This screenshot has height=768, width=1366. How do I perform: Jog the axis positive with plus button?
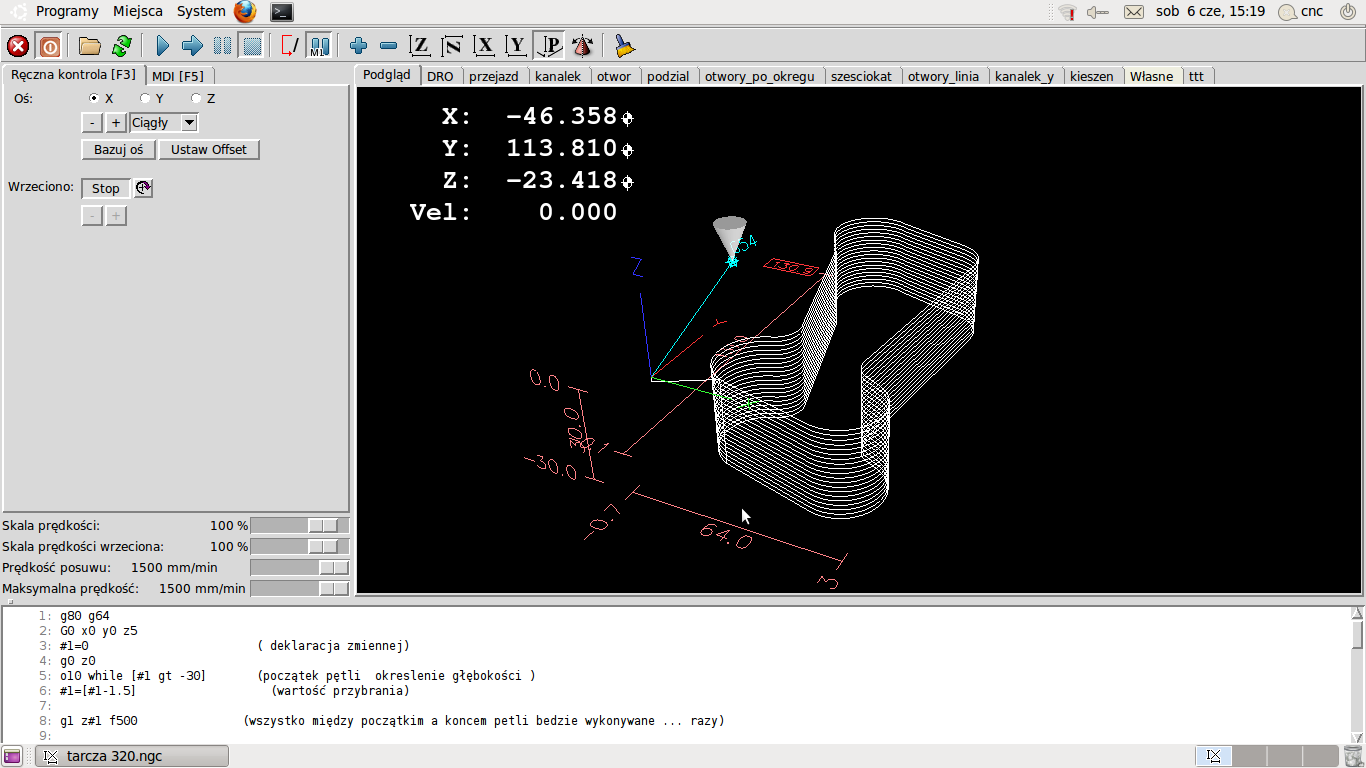click(116, 123)
